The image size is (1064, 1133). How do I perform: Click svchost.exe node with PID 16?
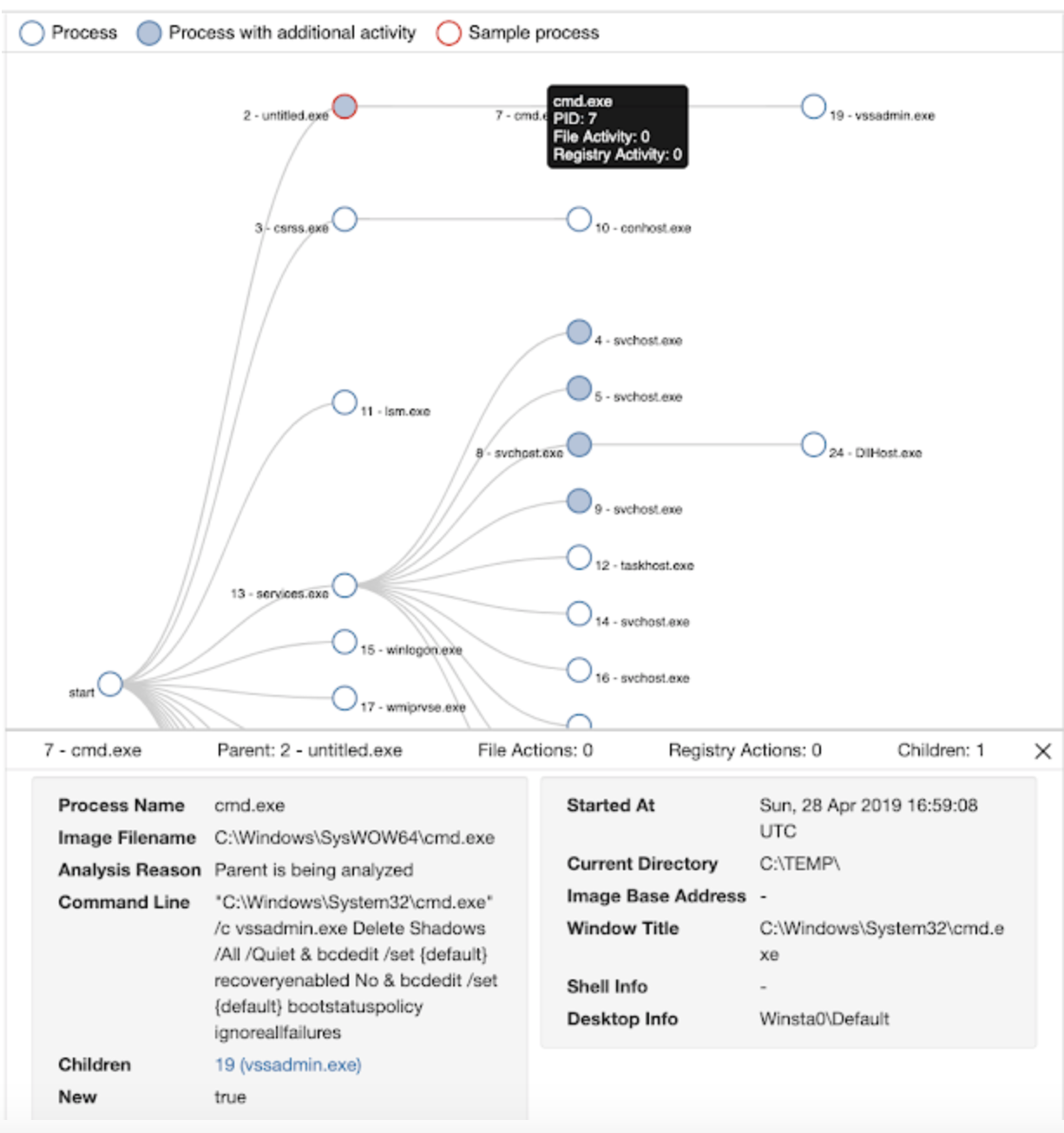[579, 670]
